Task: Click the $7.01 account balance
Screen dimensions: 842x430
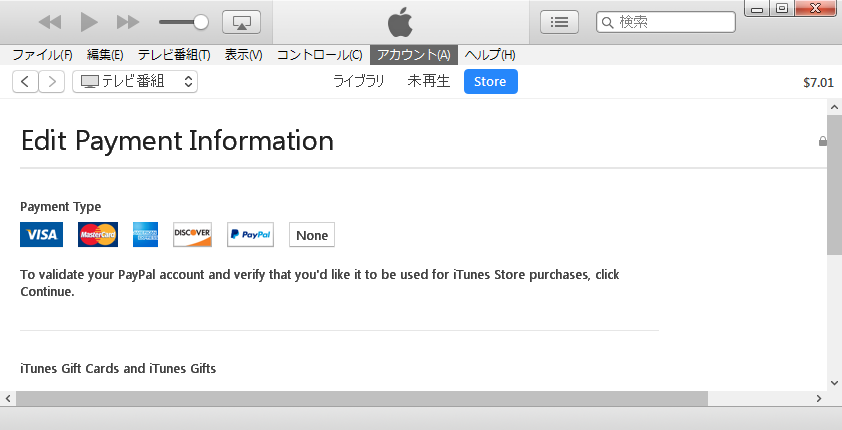Action: 818,83
